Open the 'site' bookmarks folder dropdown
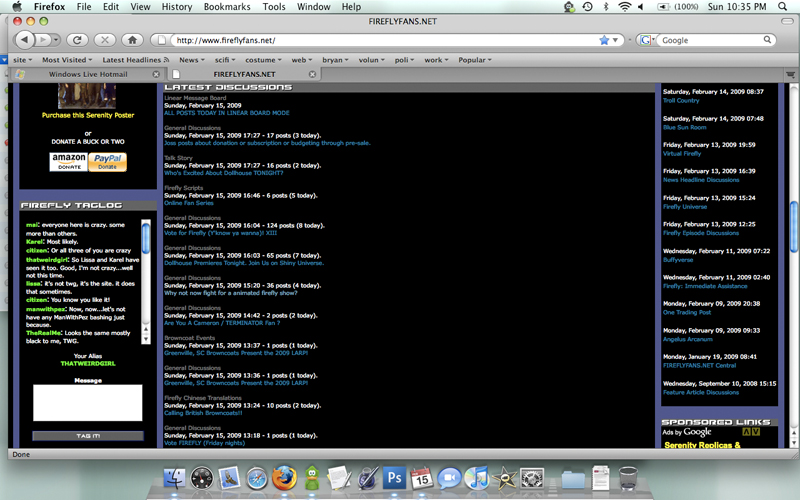 click(x=22, y=60)
